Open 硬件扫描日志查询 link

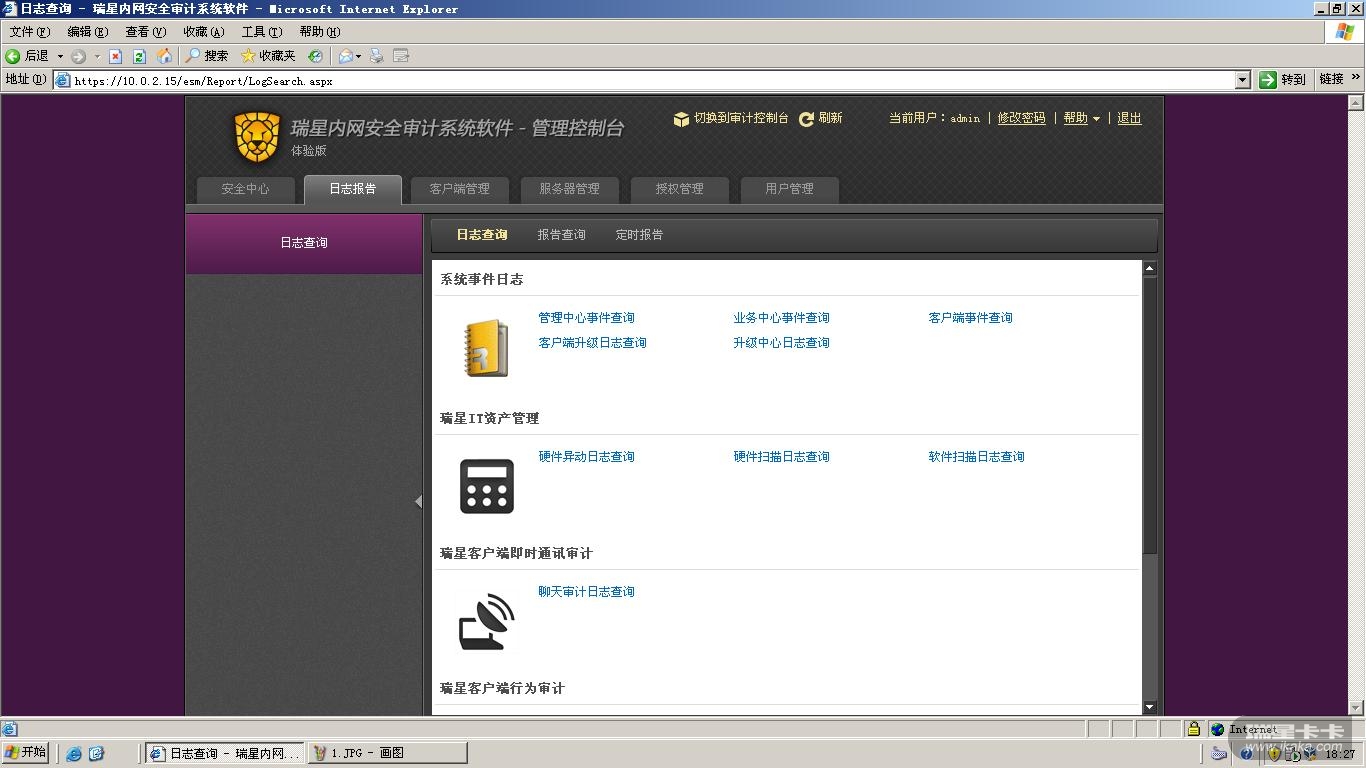point(781,457)
